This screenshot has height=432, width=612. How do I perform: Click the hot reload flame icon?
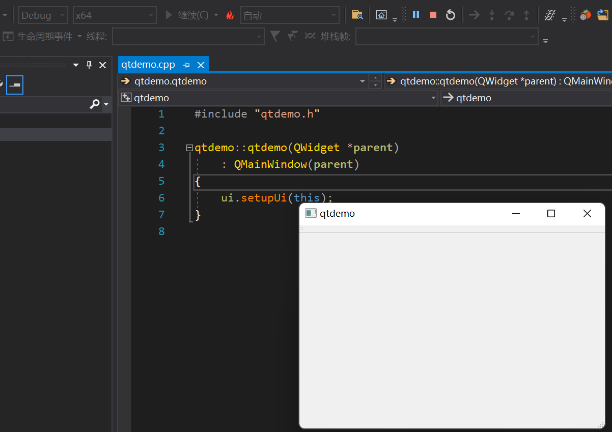(x=230, y=15)
